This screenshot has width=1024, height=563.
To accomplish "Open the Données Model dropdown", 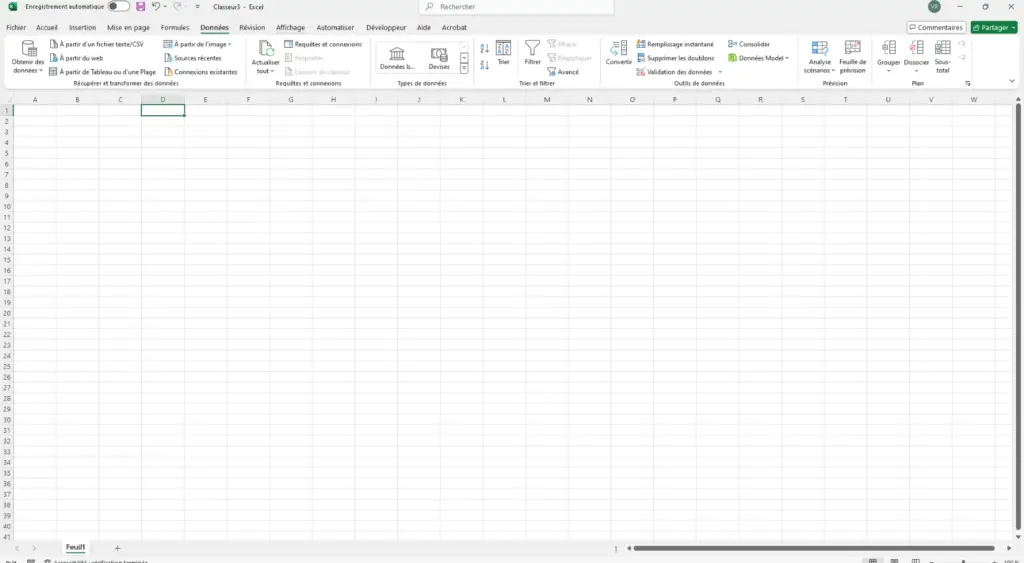I will coord(758,58).
